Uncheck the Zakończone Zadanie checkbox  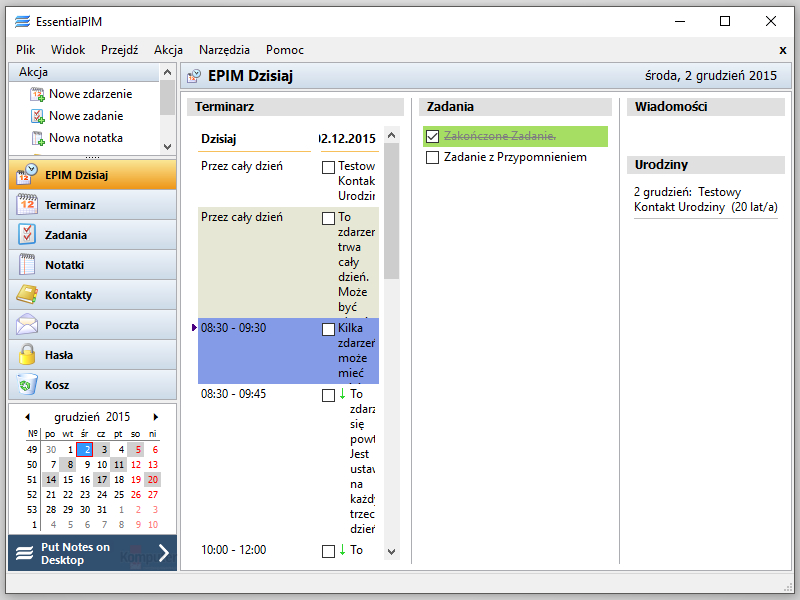pyautogui.click(x=433, y=136)
